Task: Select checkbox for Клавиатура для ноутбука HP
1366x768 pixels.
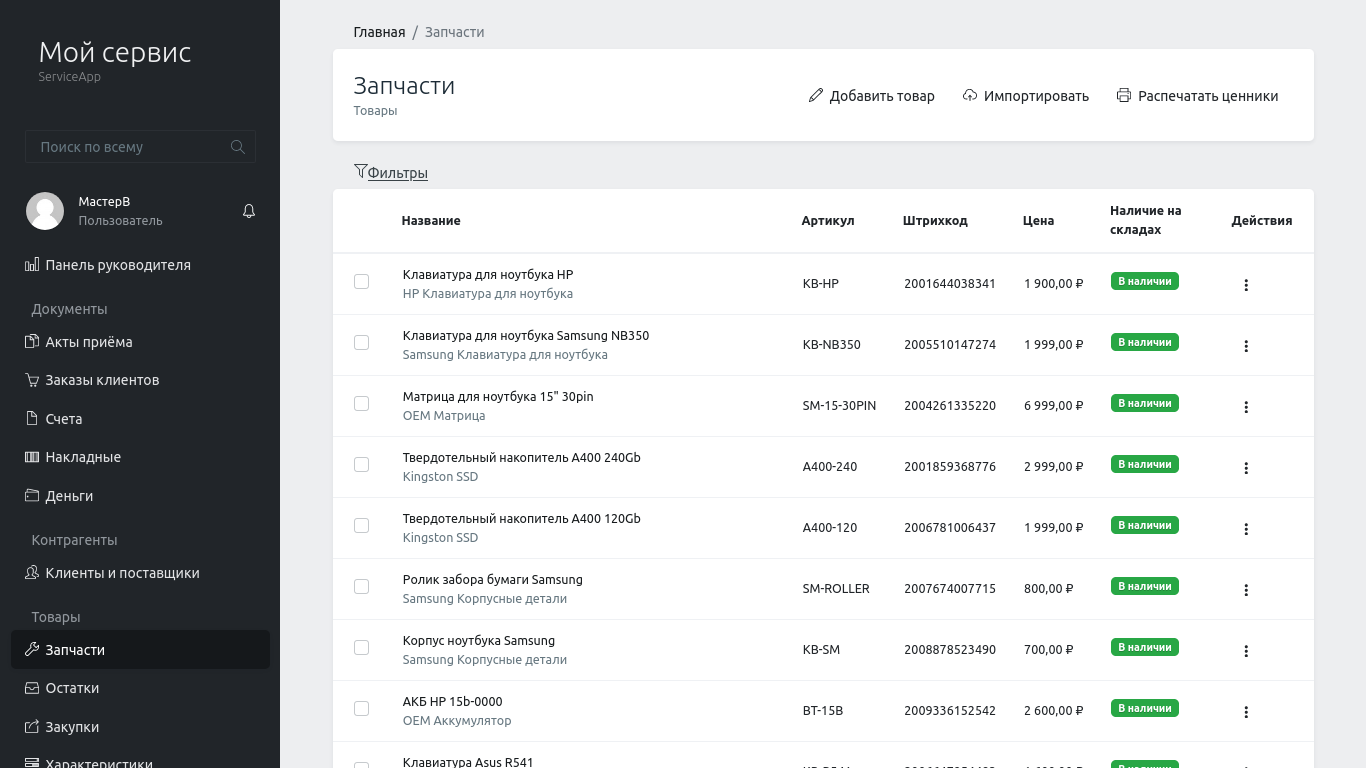Action: click(x=362, y=282)
